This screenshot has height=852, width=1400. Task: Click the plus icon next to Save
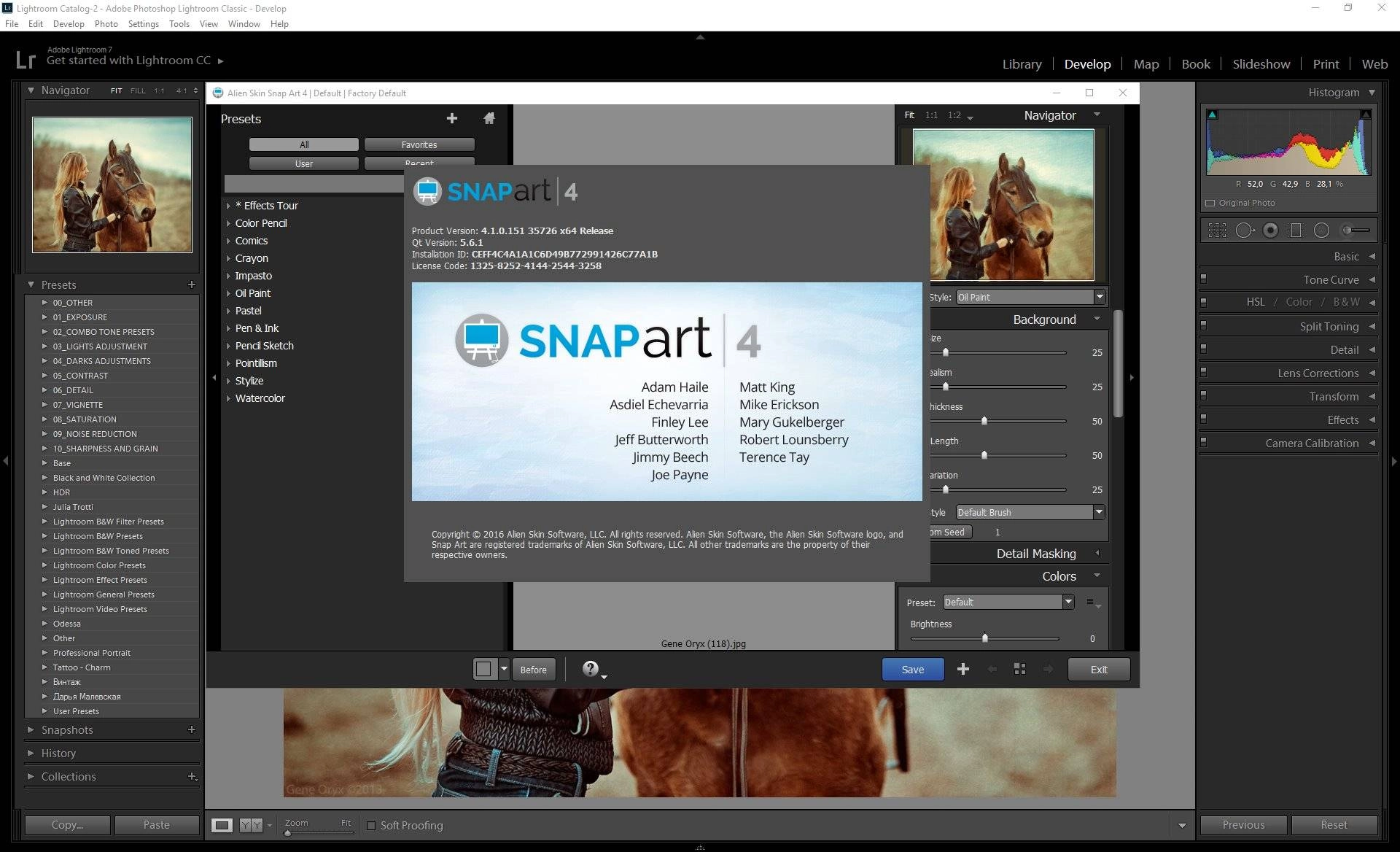962,669
